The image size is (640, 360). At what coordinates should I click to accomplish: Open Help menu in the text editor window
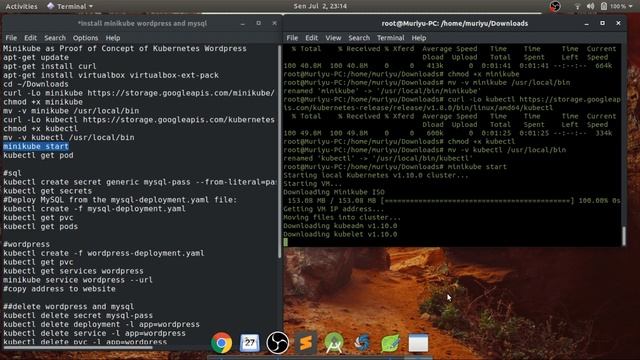113,38
